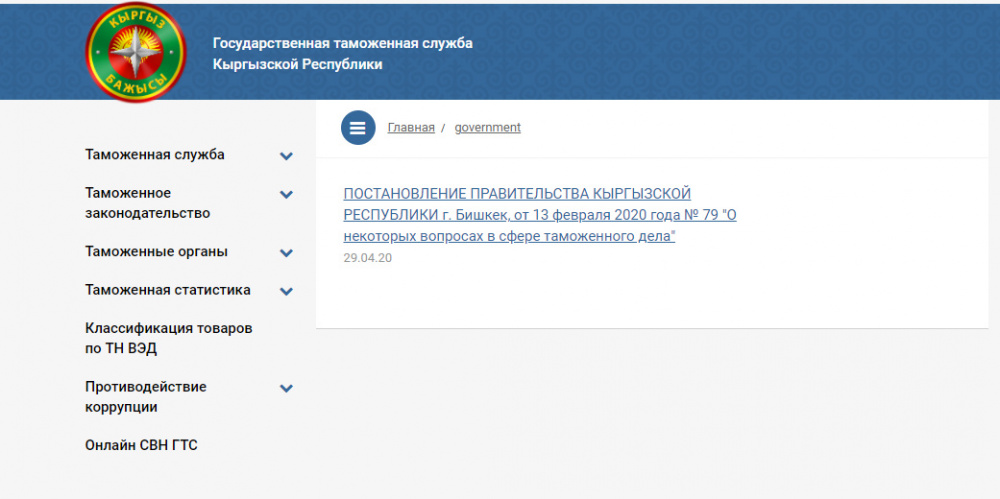The image size is (1000, 499).
Task: Click the Kyrgyz customs emblem logo
Action: point(135,52)
